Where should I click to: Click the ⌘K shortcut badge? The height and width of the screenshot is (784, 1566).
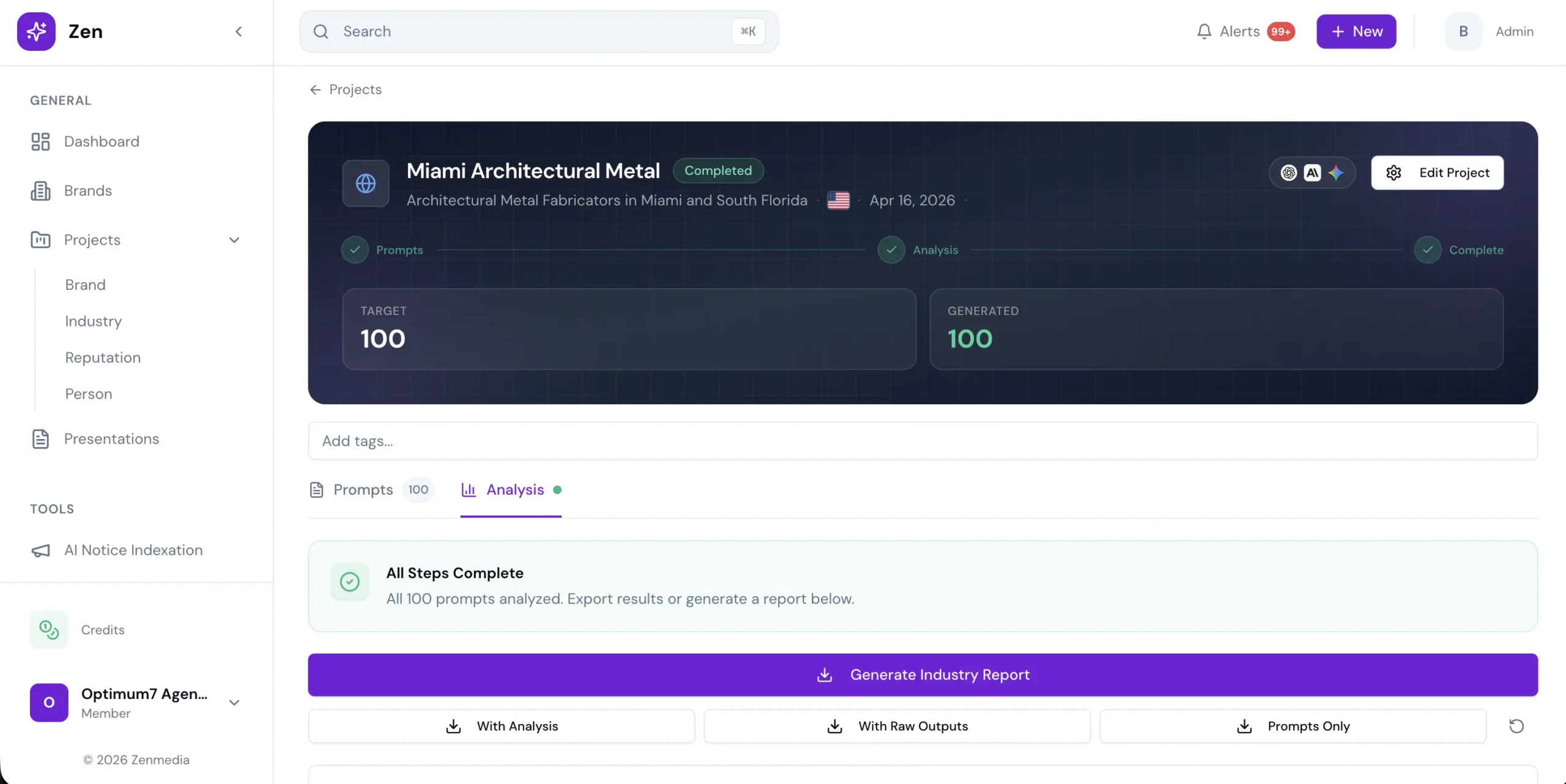point(748,31)
